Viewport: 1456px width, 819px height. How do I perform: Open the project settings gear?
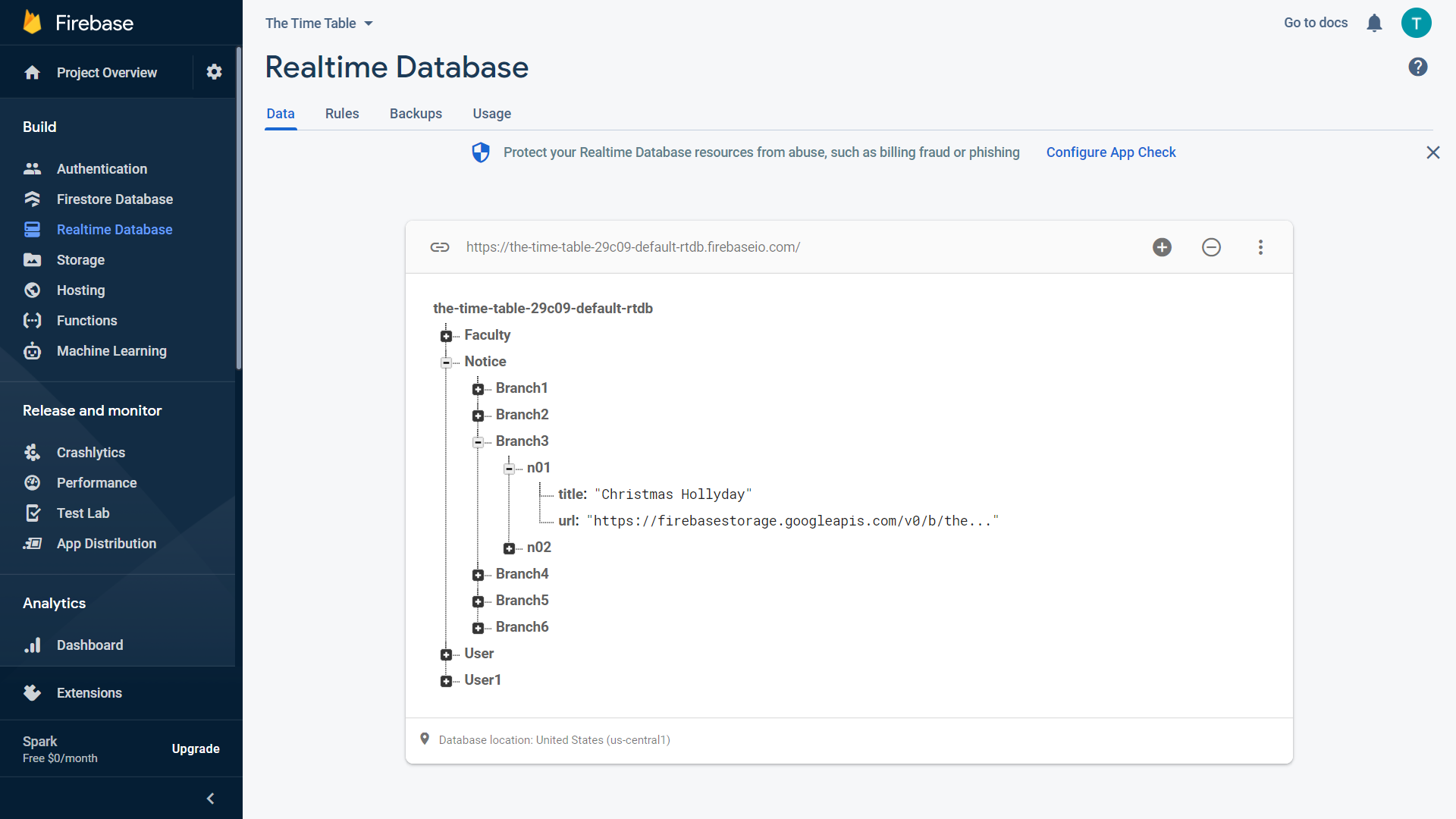click(x=214, y=72)
